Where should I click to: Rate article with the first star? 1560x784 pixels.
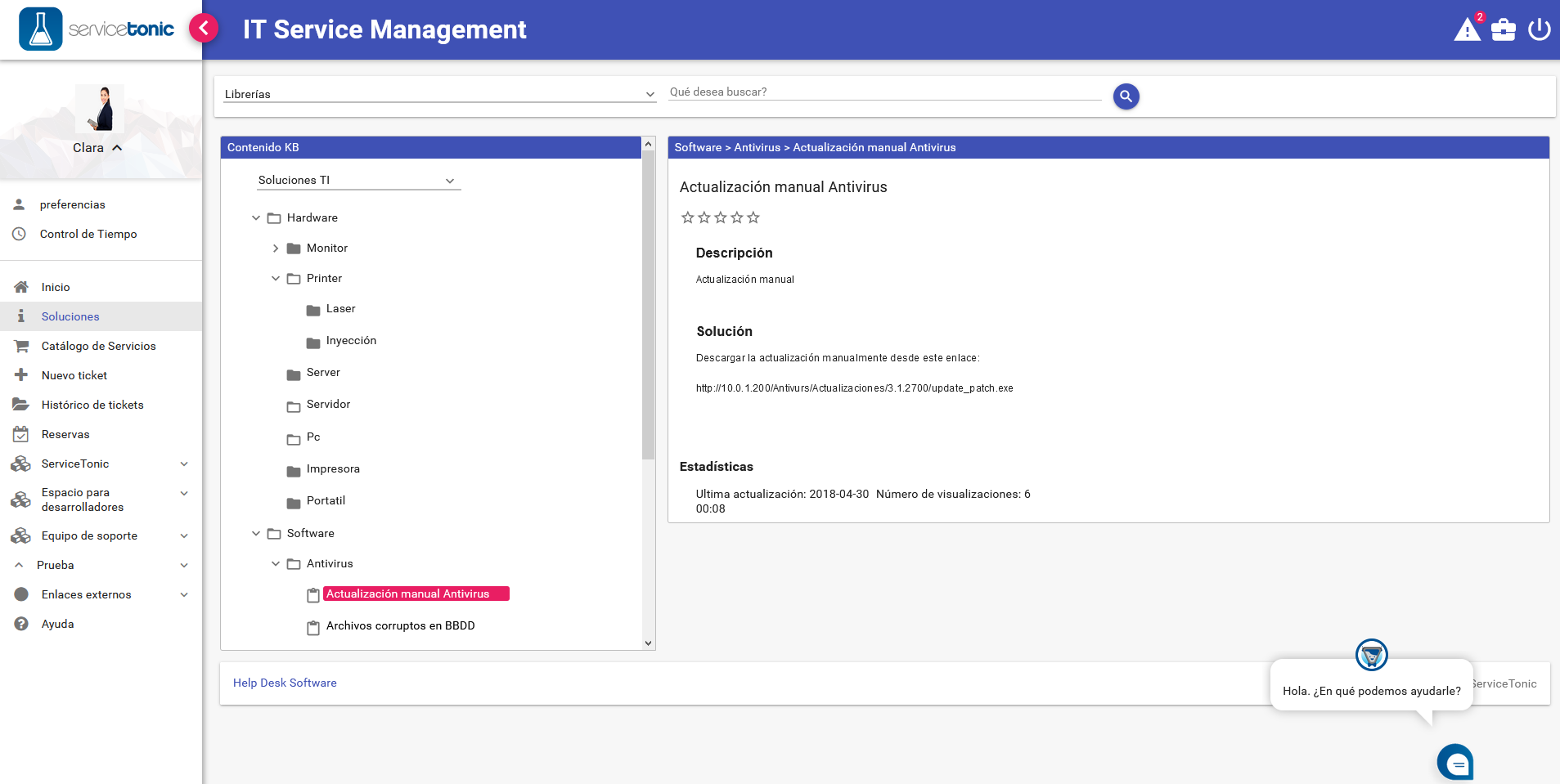(x=687, y=217)
